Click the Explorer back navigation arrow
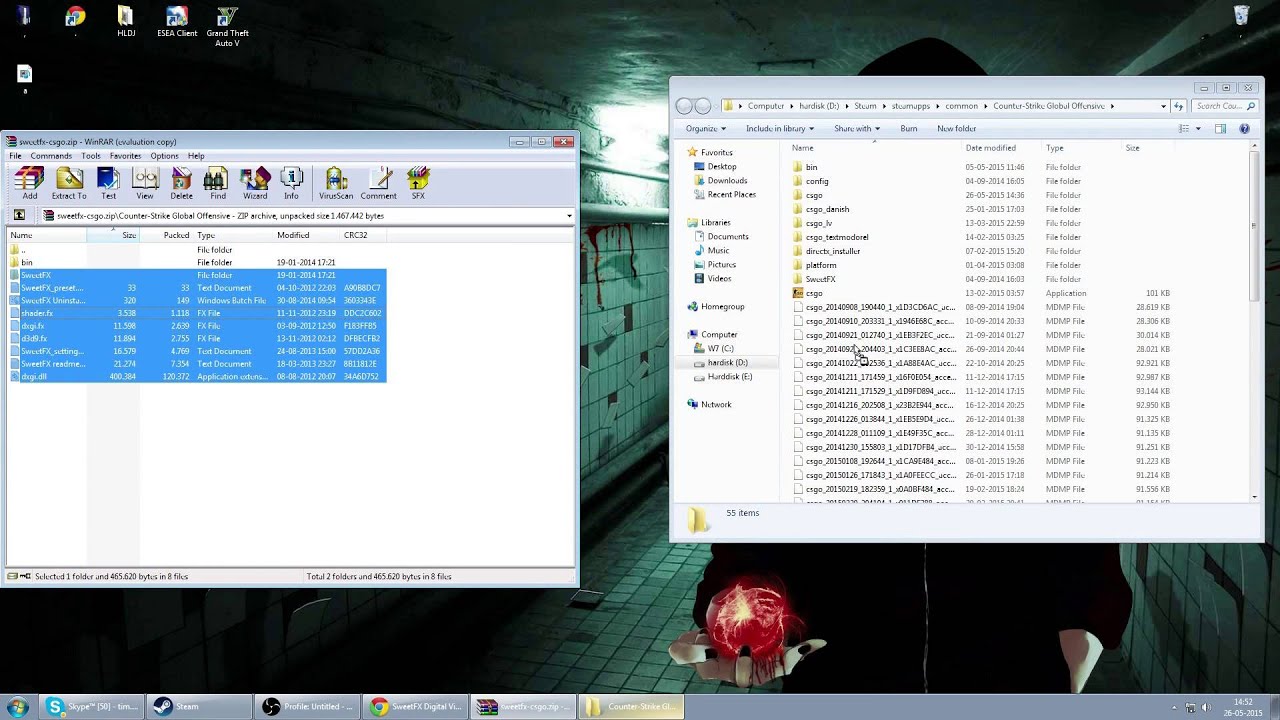 (x=684, y=106)
